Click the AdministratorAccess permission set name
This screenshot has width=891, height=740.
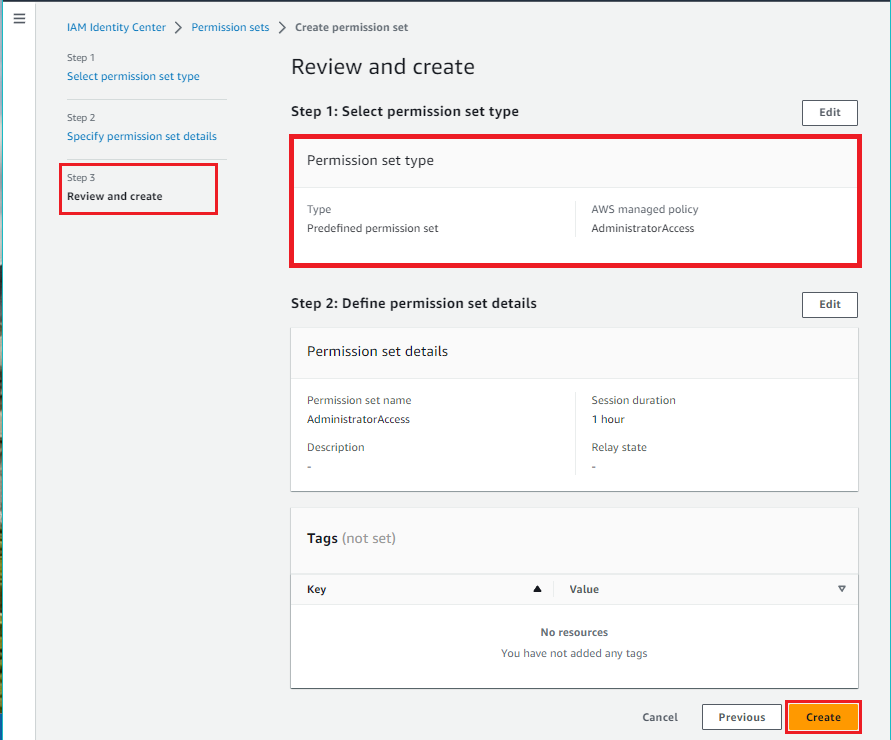[x=359, y=419]
